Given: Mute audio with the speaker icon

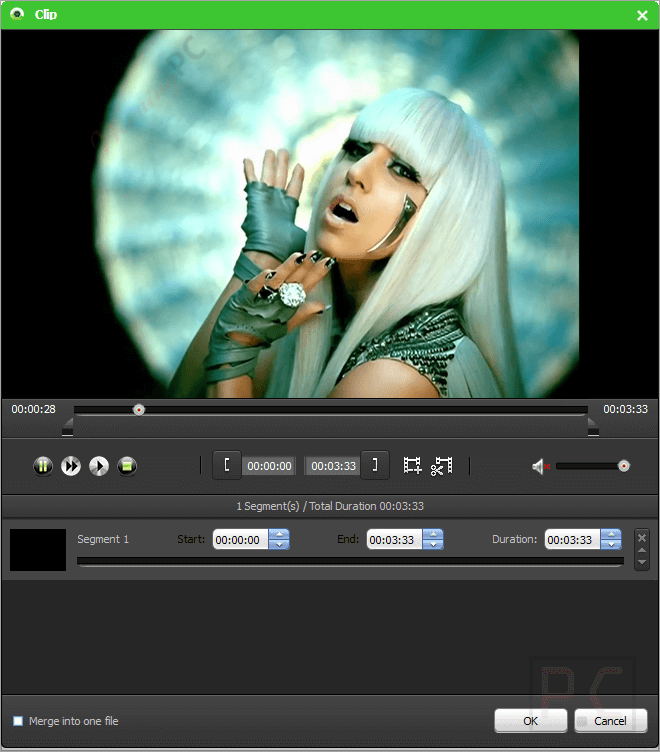Looking at the screenshot, I should click(x=540, y=466).
